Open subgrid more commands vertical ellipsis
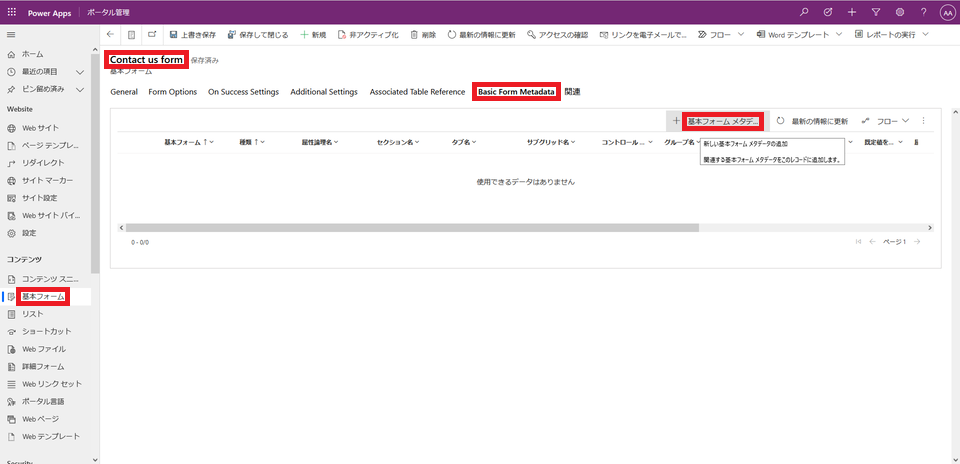 click(x=923, y=121)
